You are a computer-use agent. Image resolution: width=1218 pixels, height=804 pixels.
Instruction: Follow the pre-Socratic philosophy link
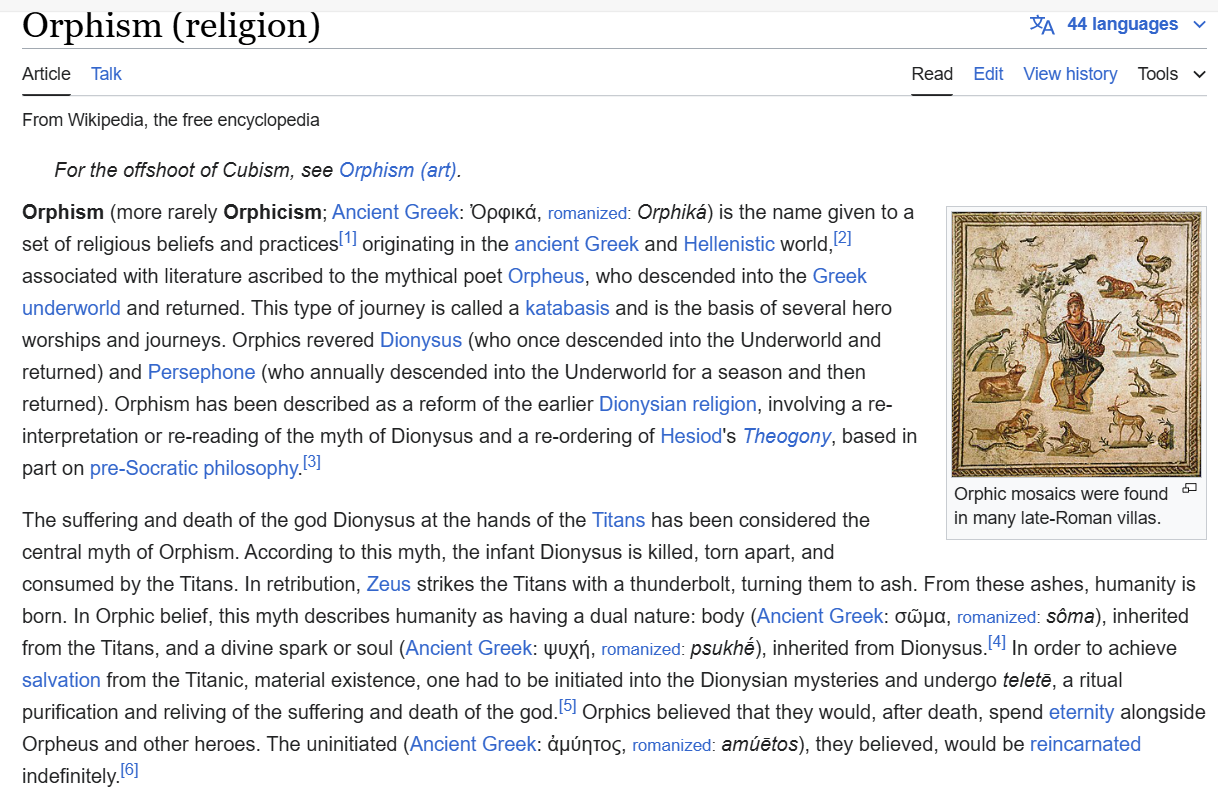tap(194, 468)
